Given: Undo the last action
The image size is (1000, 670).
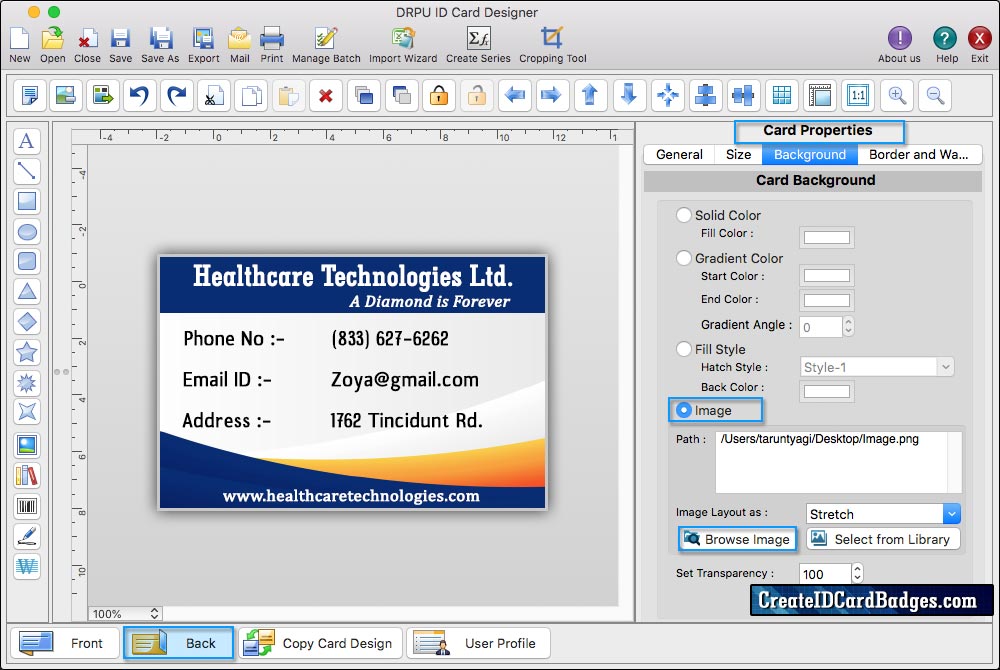Looking at the screenshot, I should click(x=139, y=96).
